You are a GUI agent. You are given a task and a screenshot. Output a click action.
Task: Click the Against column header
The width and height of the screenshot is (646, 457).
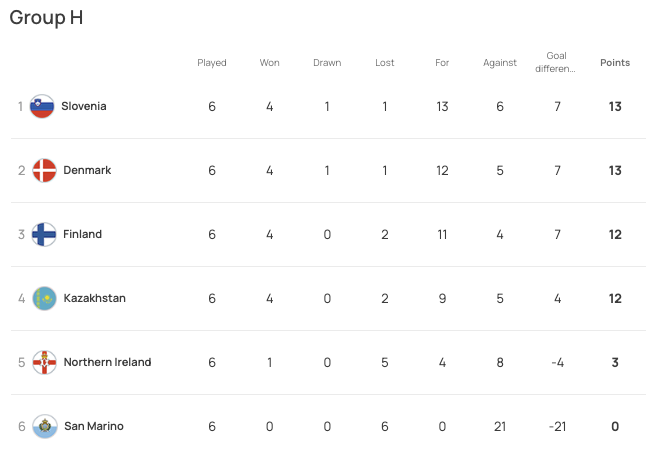(500, 63)
